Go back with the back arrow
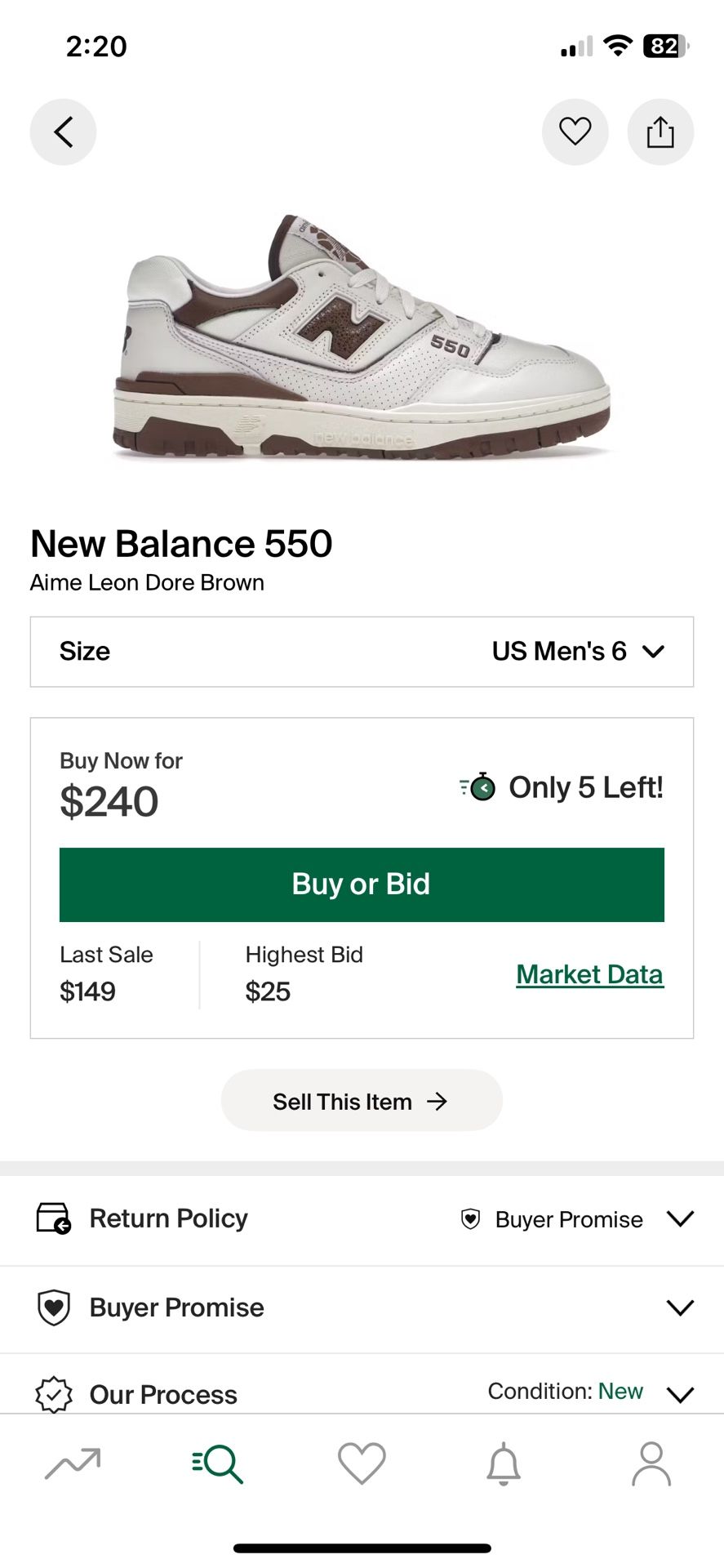 [x=63, y=131]
